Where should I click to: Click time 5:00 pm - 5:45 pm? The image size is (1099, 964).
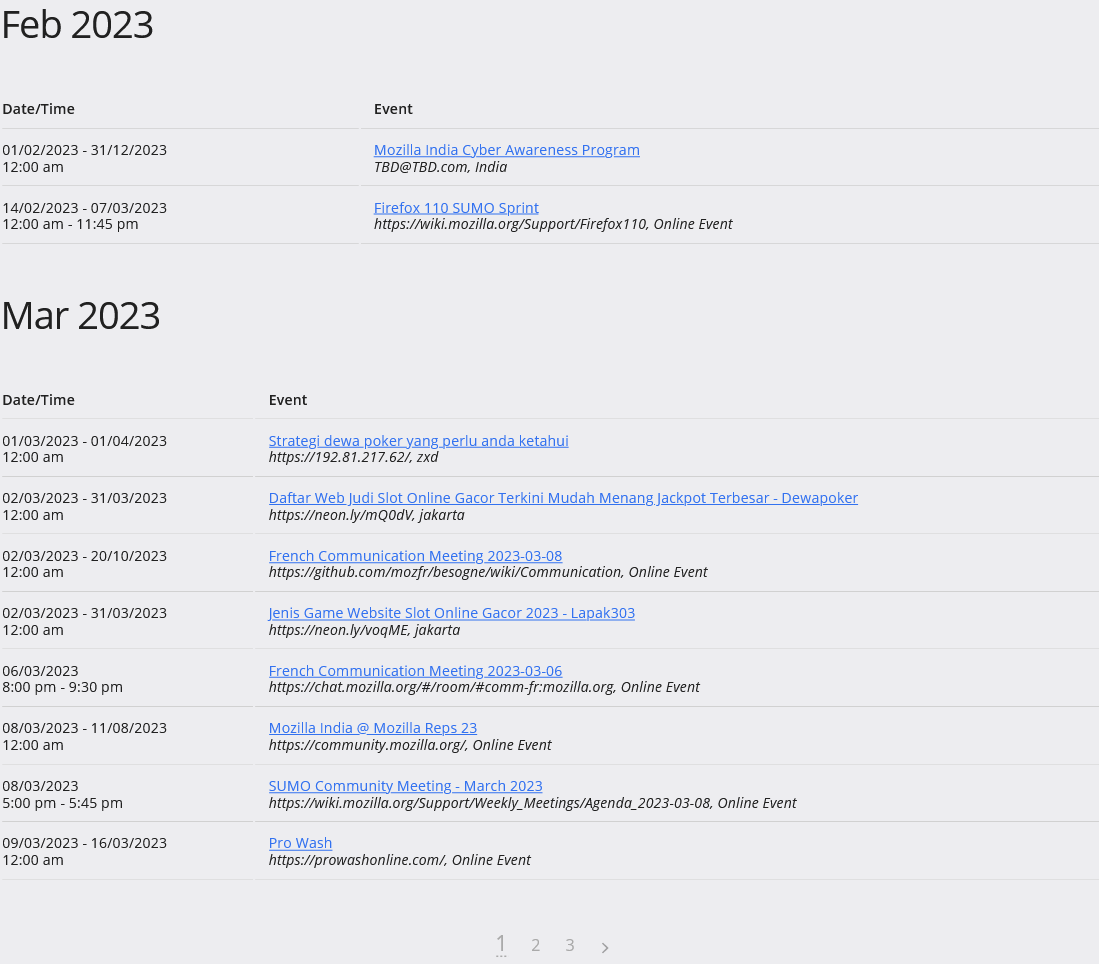point(62,803)
